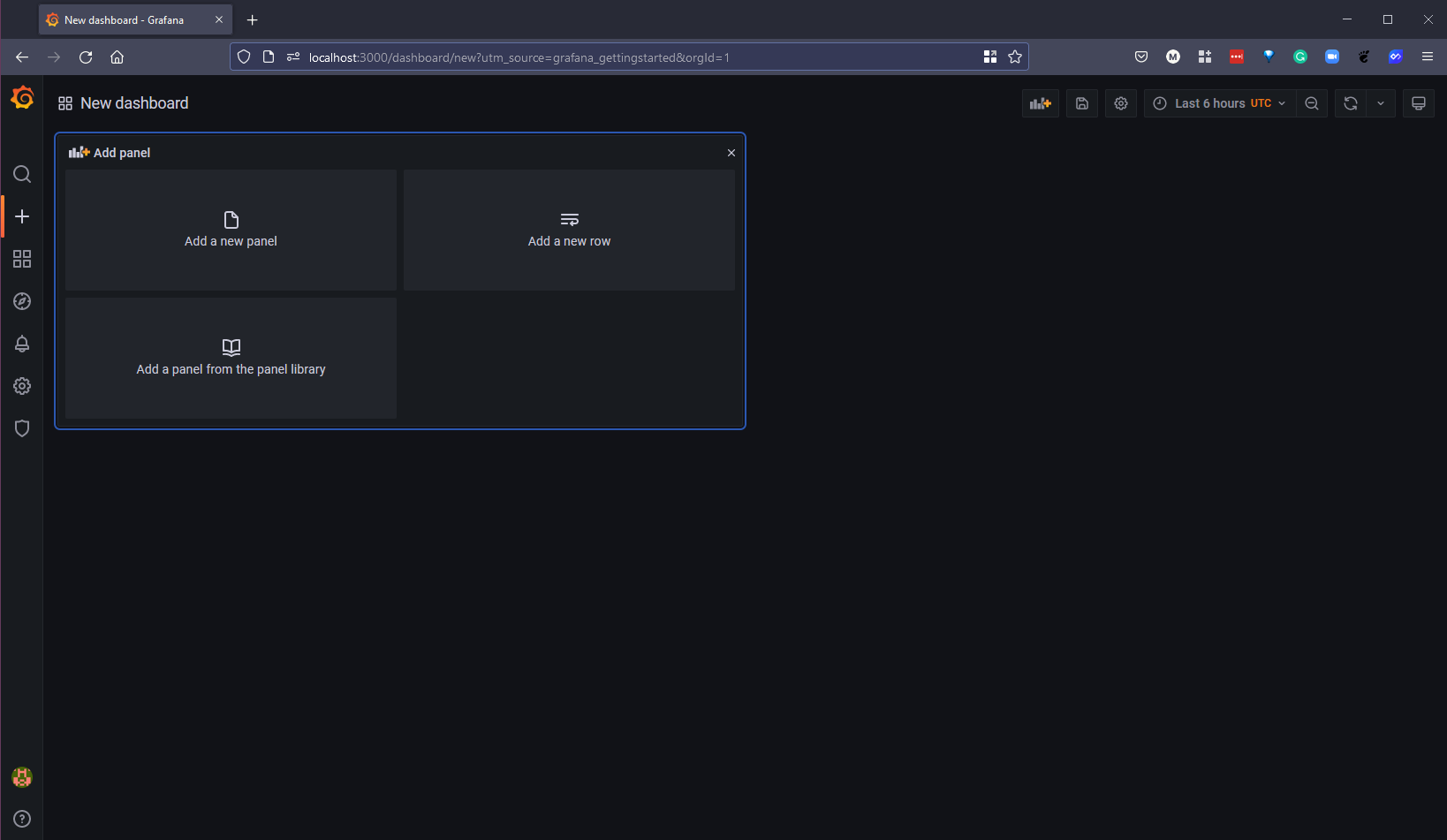Open the Server Admin shield icon
This screenshot has width=1447, height=840.
(x=22, y=428)
